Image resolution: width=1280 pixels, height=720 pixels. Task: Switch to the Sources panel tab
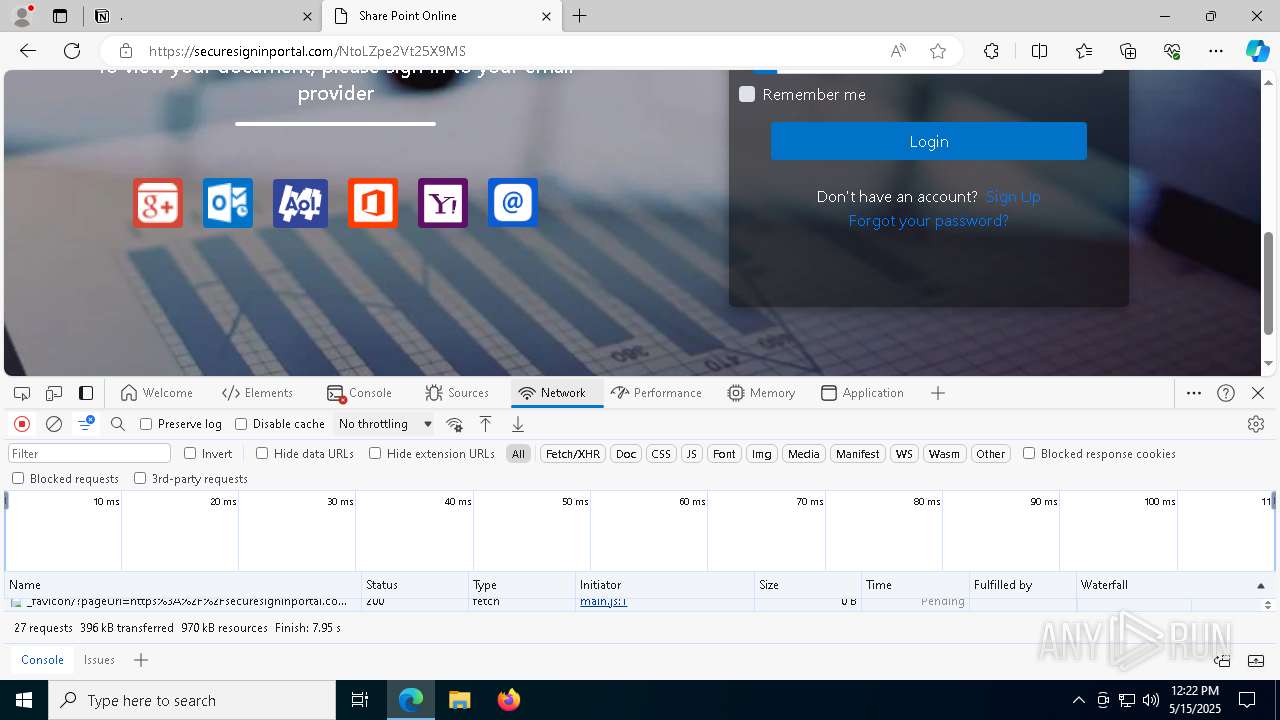pos(456,393)
